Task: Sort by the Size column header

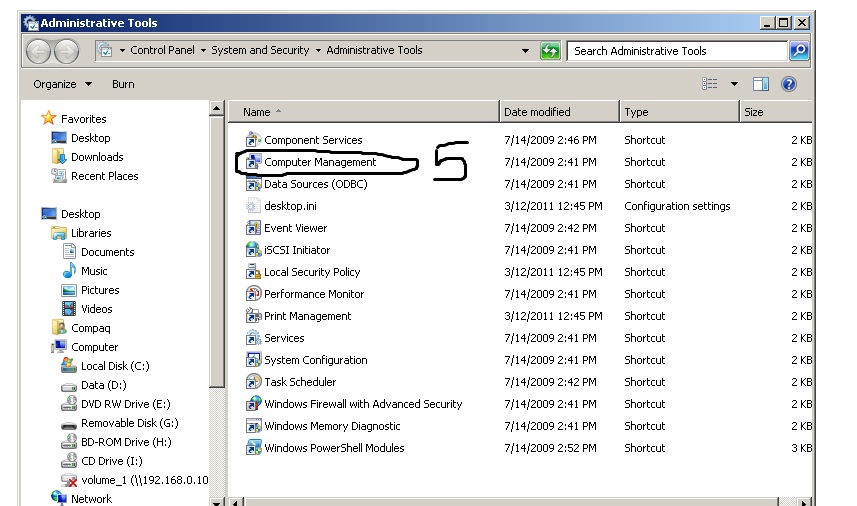Action: click(775, 112)
